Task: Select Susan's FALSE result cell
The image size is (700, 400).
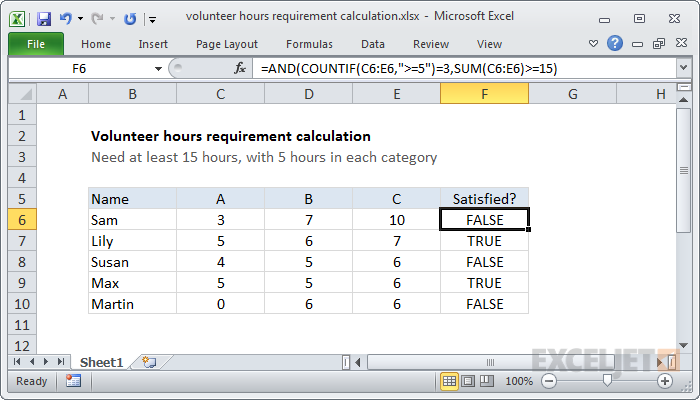Action: [x=484, y=262]
